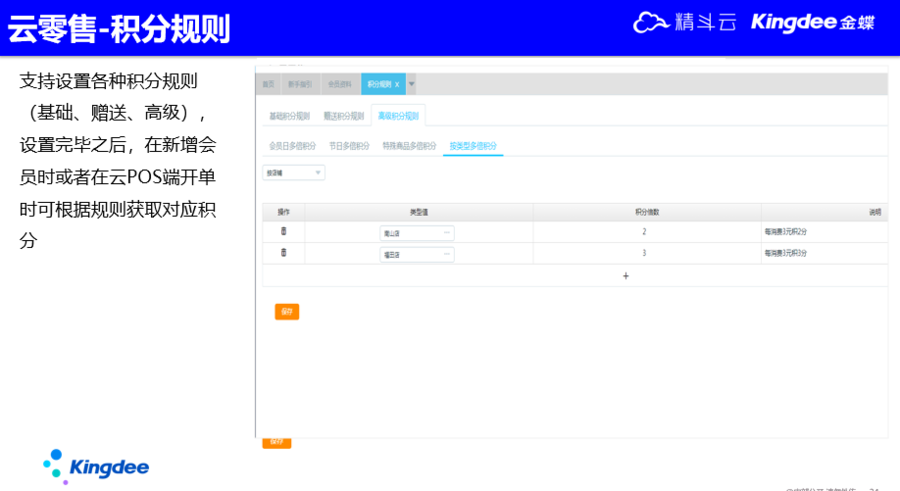
Task: Select the 基础积分规则 tab
Action: [x=289, y=116]
